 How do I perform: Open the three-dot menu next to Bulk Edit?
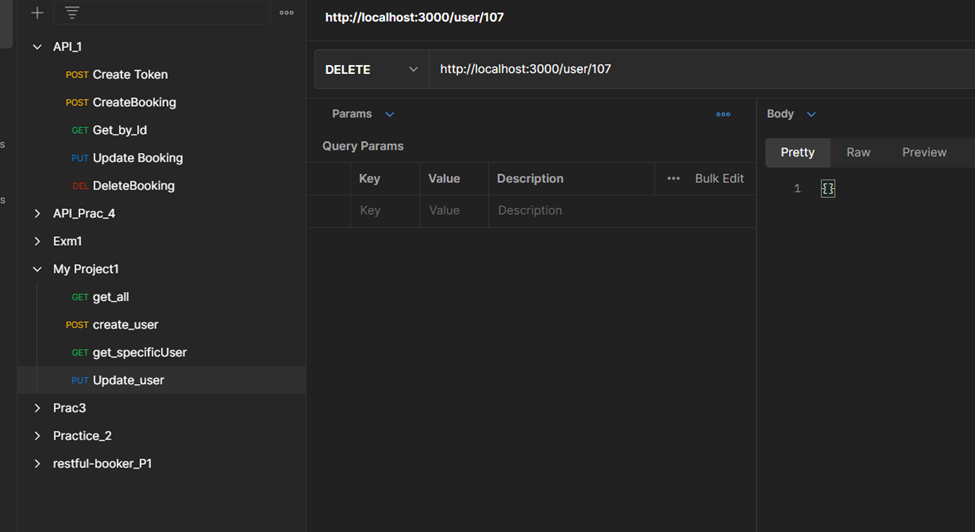[673, 178]
